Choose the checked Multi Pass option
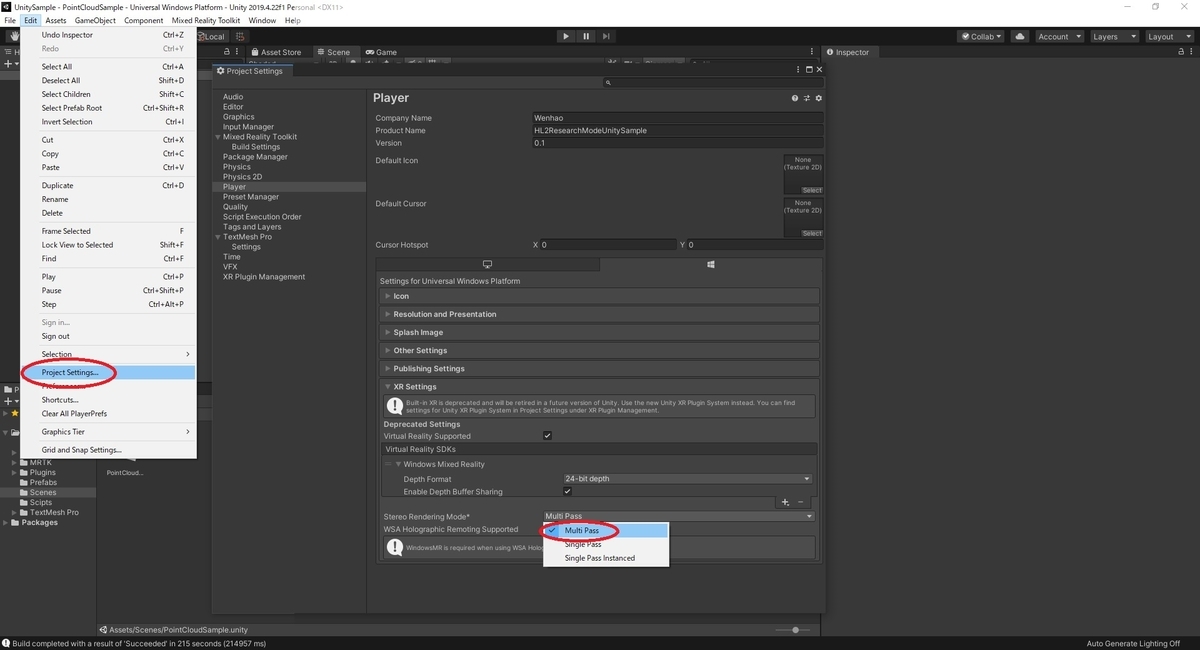 coord(605,530)
